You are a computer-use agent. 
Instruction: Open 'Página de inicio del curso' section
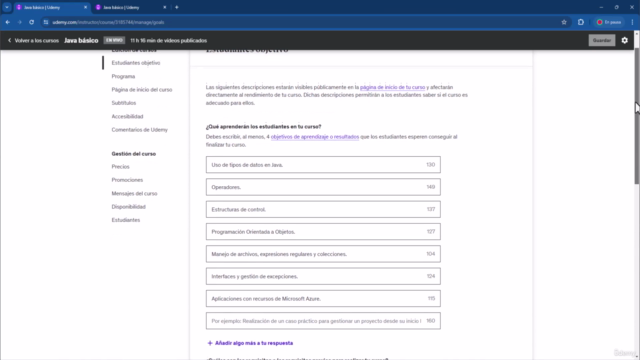[x=142, y=89]
